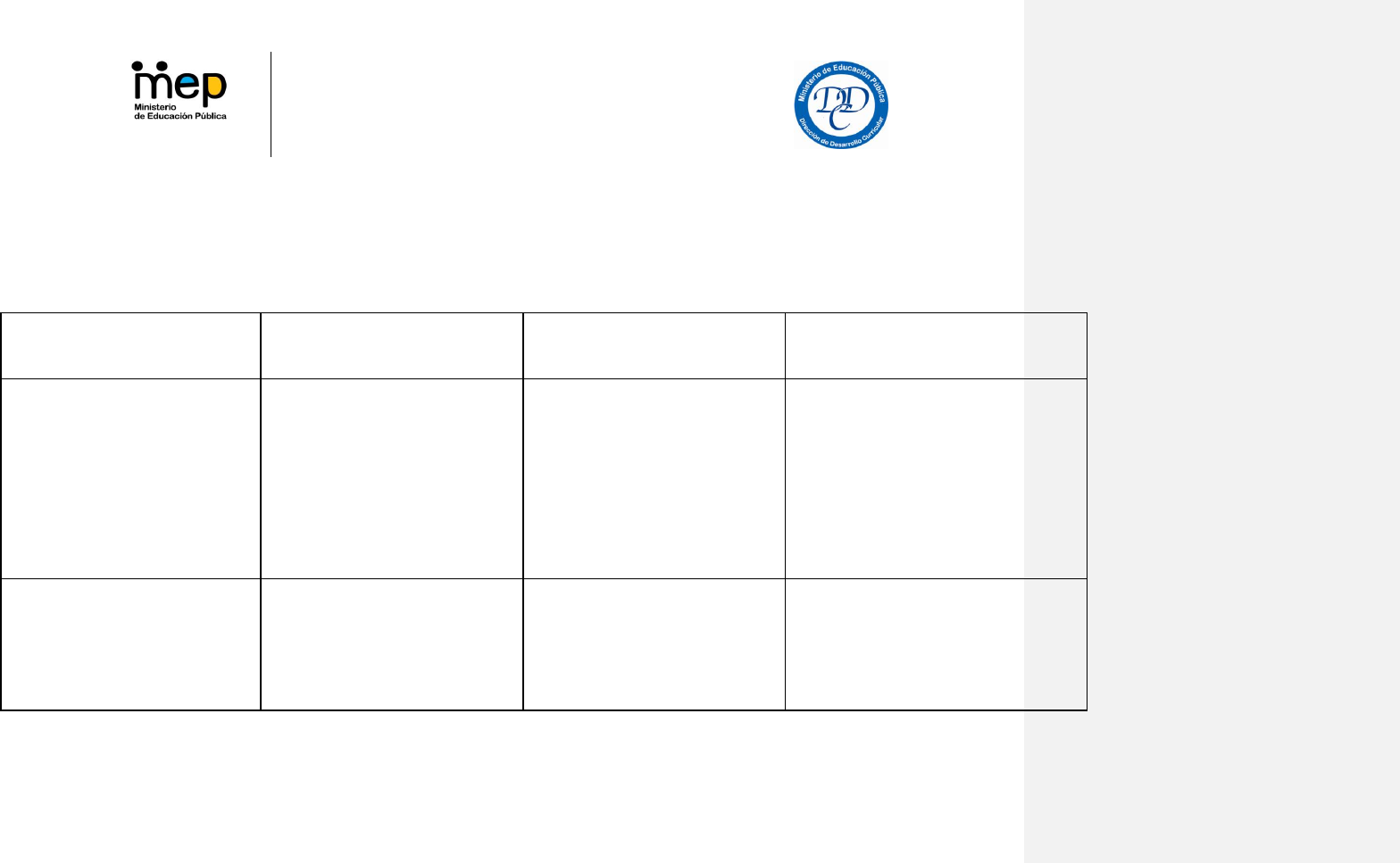Viewport: 1400px width, 863px height.
Task: Click the last cell in the top table row
Action: click(x=935, y=345)
